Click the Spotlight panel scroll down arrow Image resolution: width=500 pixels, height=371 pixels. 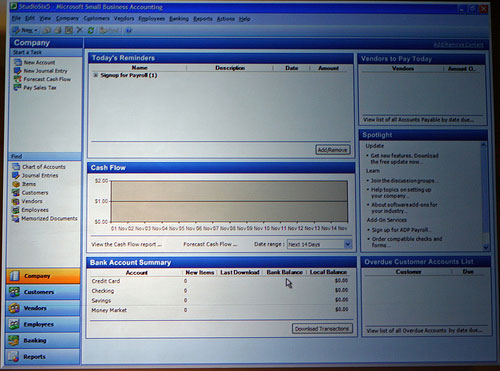tap(485, 247)
